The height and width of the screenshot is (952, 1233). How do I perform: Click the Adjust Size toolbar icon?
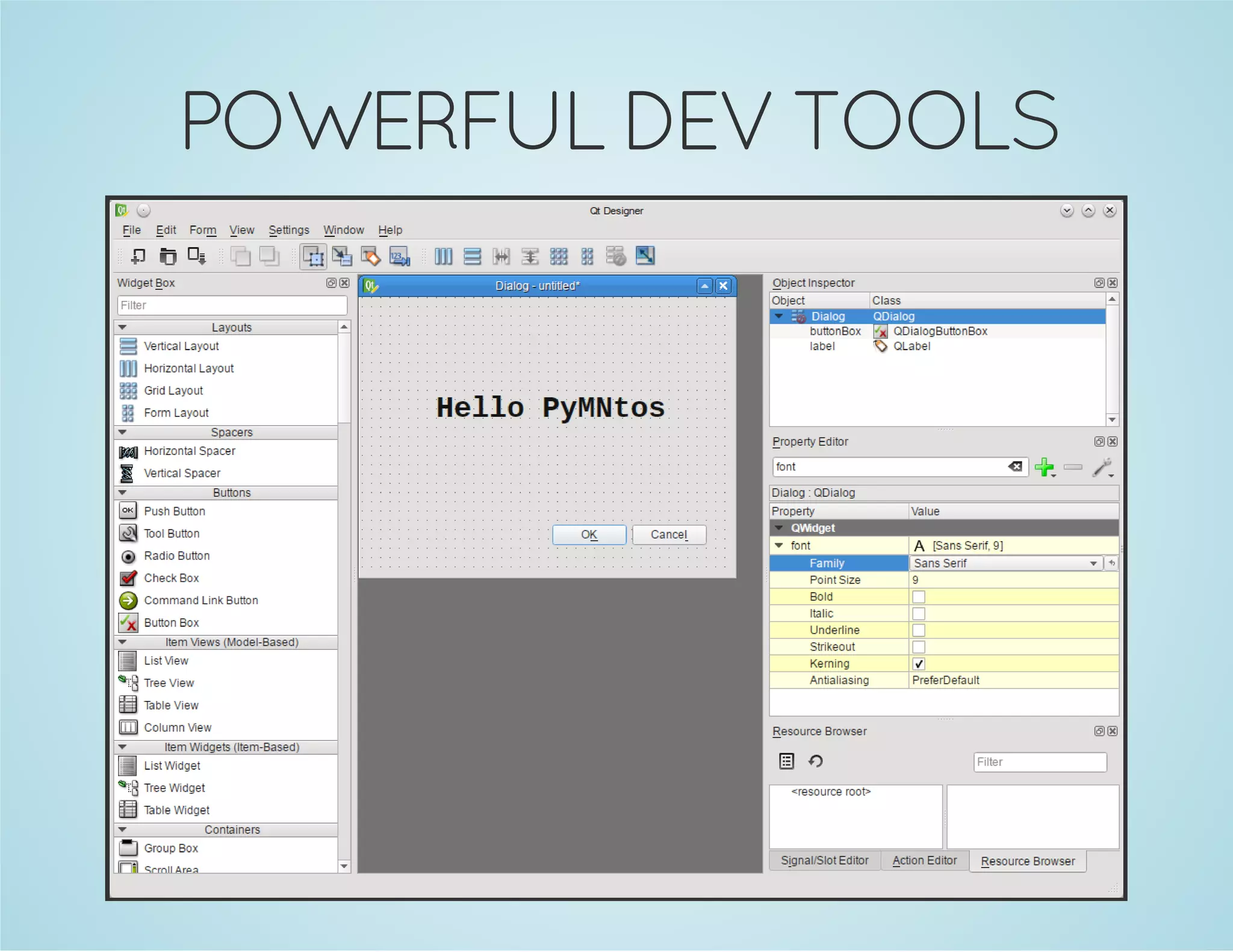click(645, 256)
